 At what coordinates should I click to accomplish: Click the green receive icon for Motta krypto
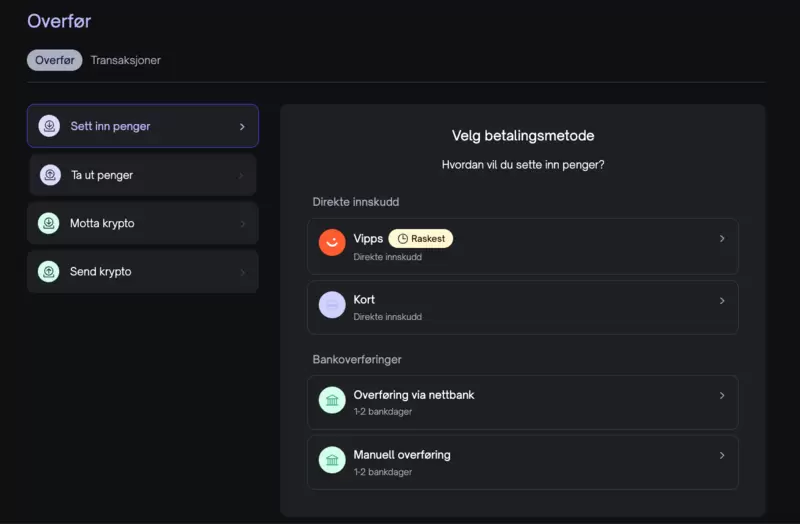(x=48, y=223)
